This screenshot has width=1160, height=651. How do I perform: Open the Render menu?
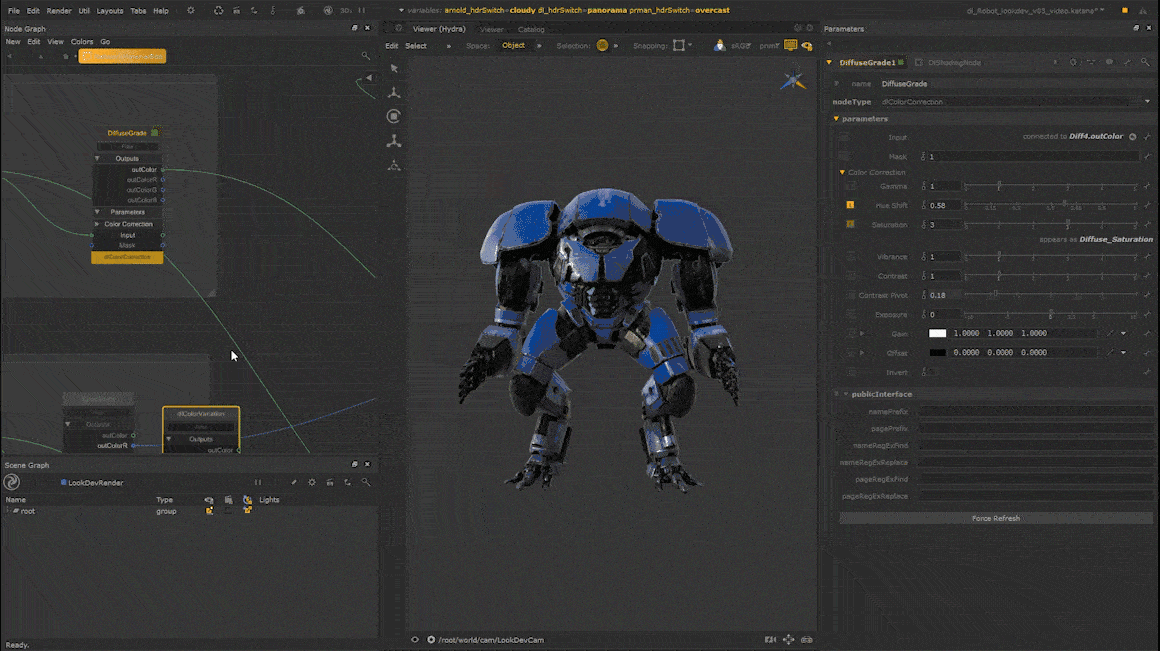[x=59, y=10]
